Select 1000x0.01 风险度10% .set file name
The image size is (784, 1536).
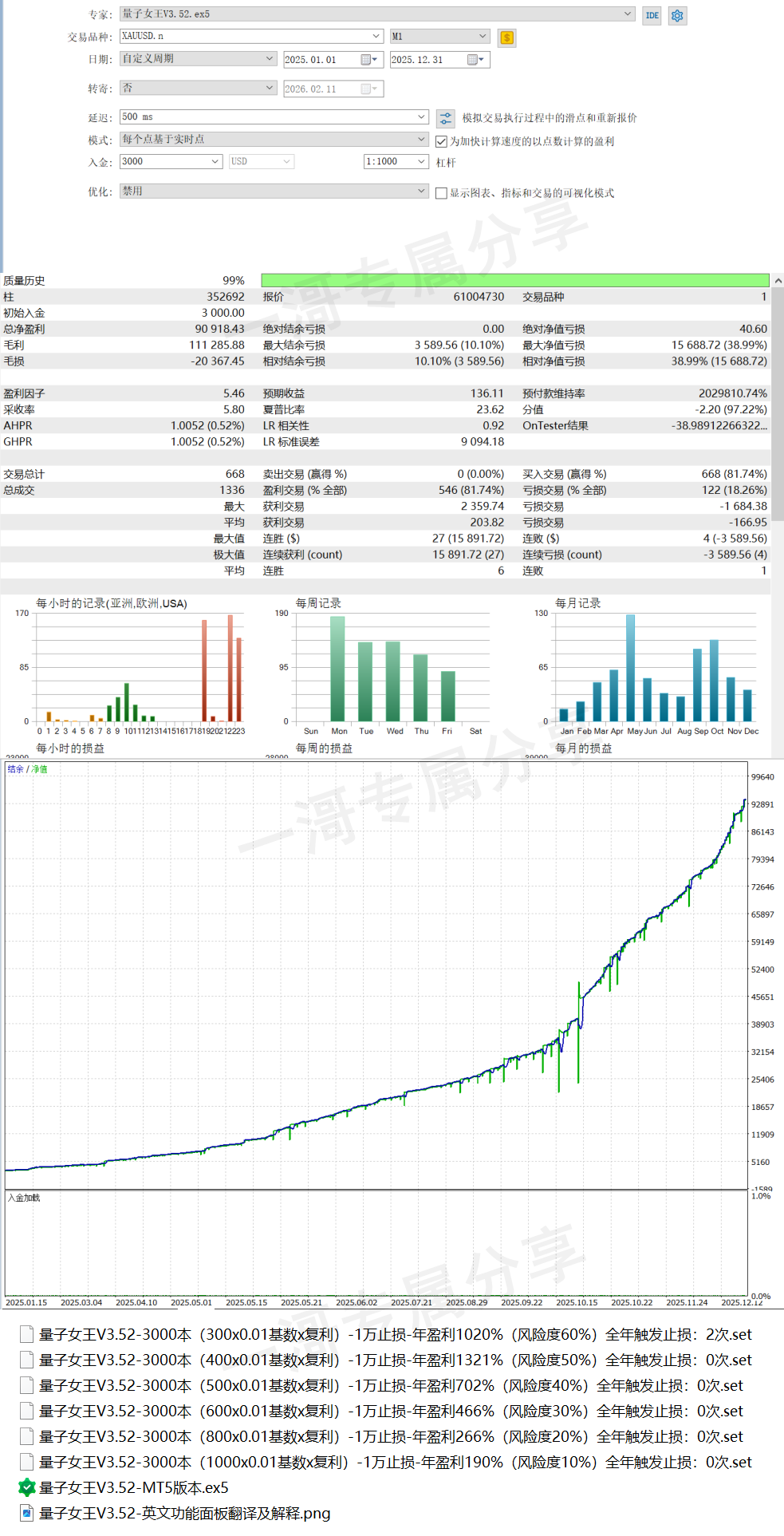pyautogui.click(x=396, y=1462)
